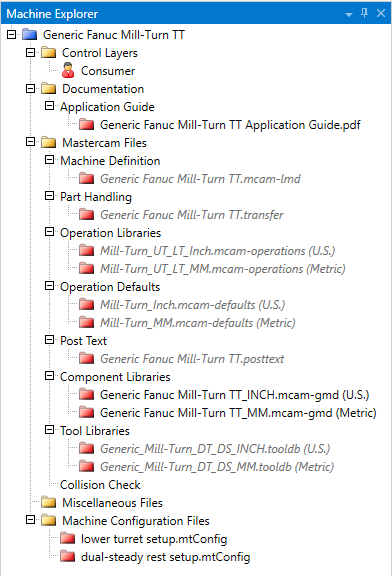Collapse the Machine Configuration Files node
This screenshot has height=576, width=392.
(30, 520)
